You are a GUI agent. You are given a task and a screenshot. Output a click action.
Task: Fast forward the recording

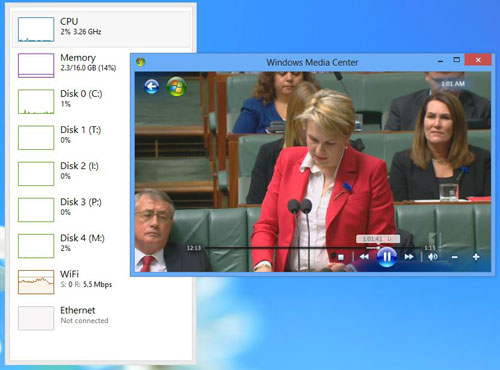(x=409, y=257)
